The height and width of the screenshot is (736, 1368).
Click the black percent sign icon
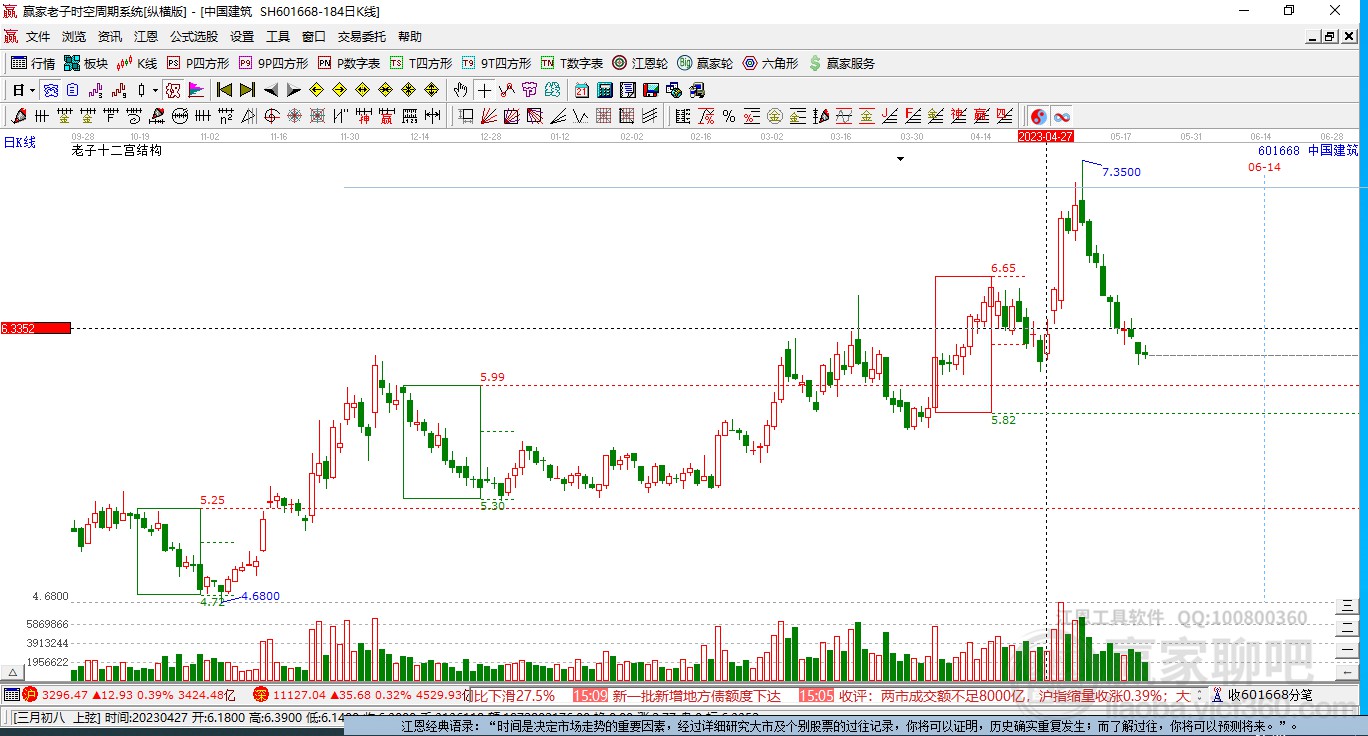click(729, 116)
